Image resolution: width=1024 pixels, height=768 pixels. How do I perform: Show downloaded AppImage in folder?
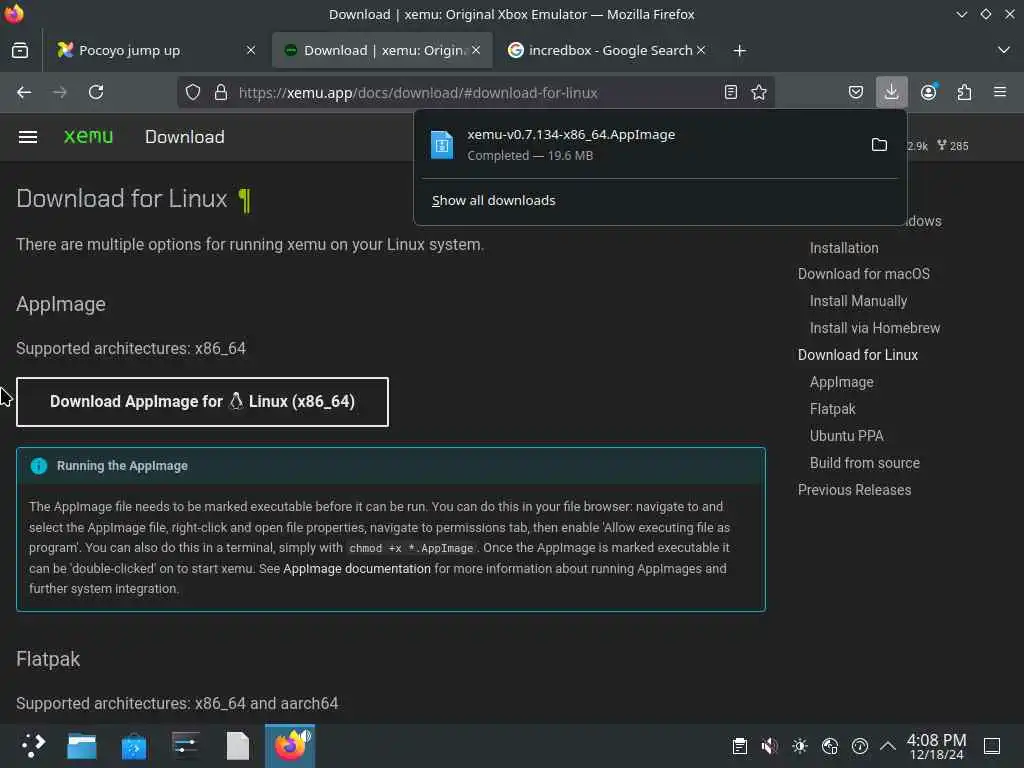coord(879,144)
